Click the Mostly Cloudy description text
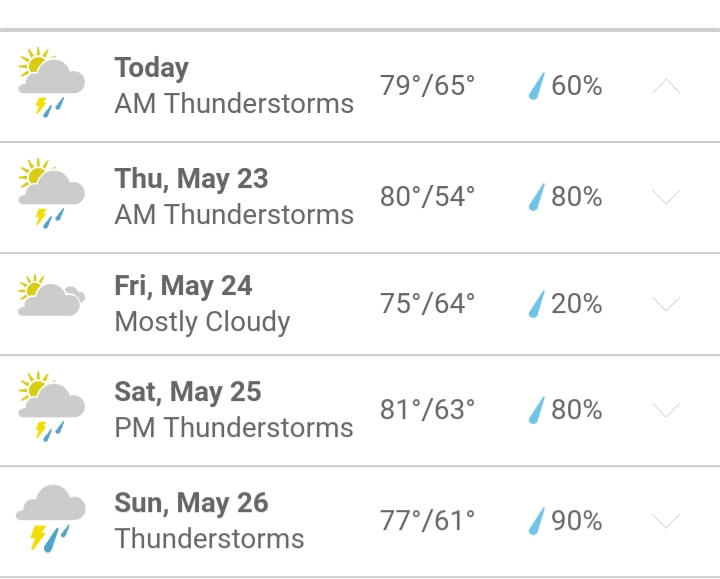This screenshot has width=720, height=579. point(202,322)
